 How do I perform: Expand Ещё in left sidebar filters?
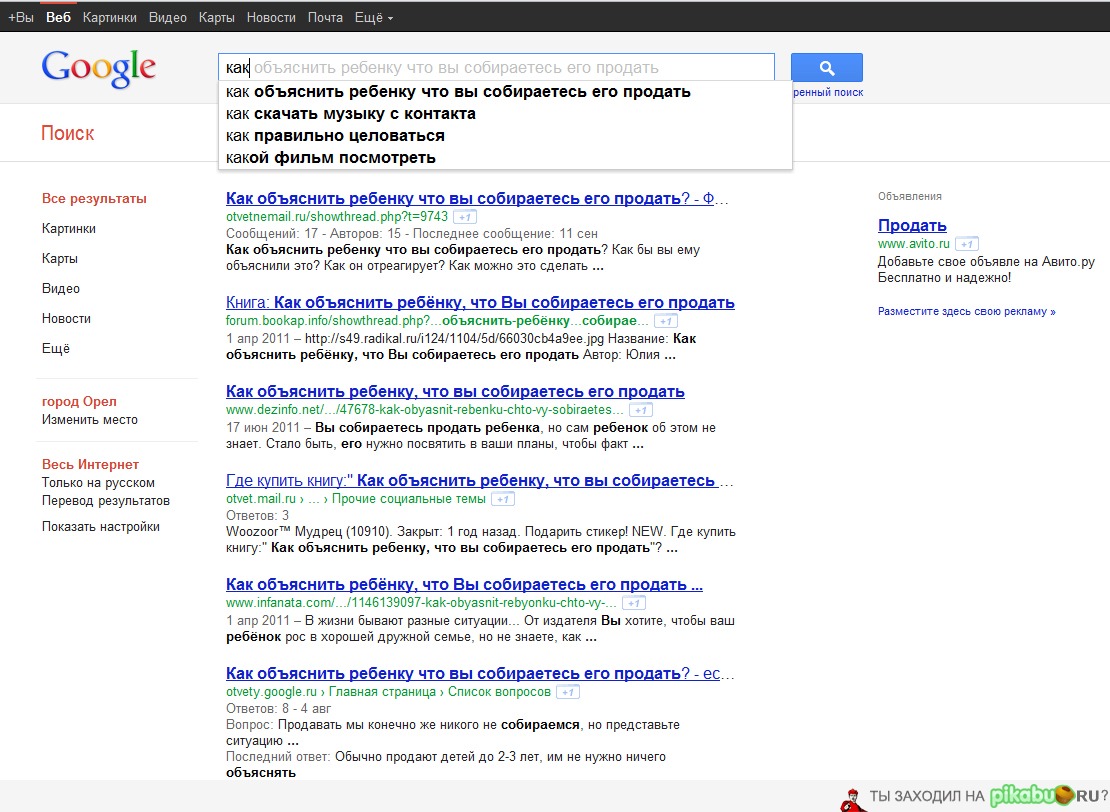[x=56, y=348]
